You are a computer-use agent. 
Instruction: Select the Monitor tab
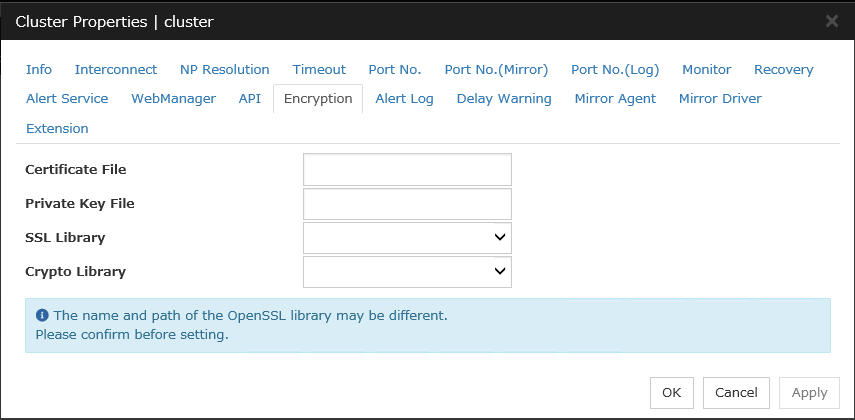click(706, 70)
